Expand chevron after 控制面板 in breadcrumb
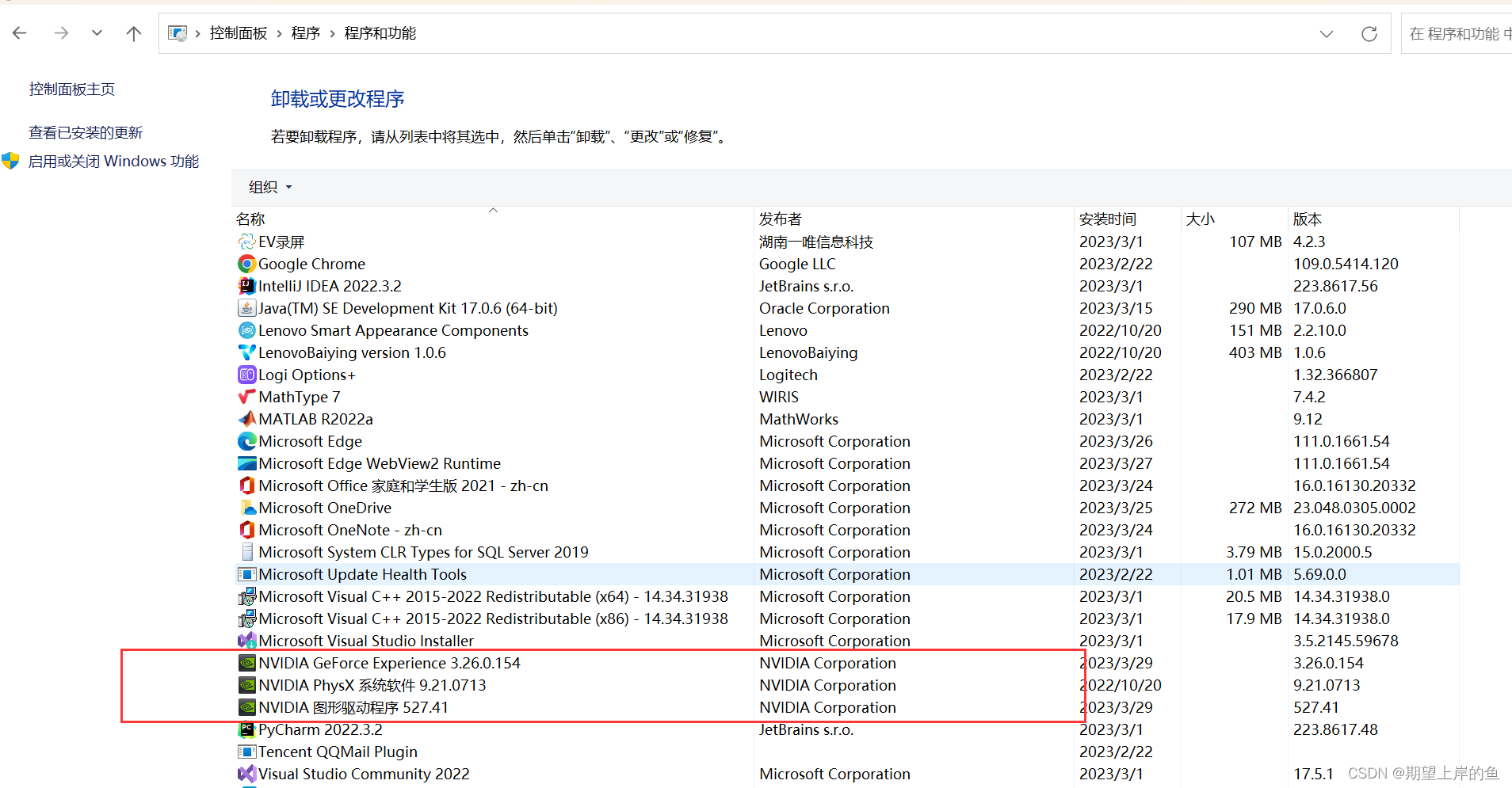This screenshot has height=788, width=1512. click(x=279, y=33)
